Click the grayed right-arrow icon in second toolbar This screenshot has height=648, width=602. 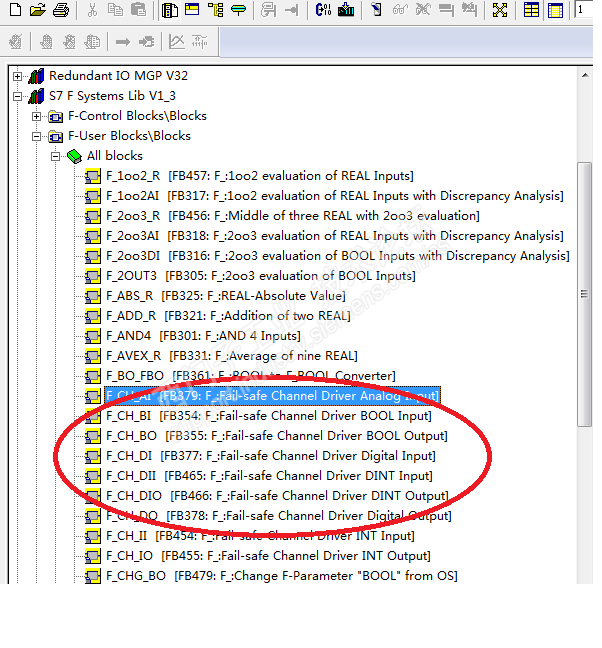point(123,42)
